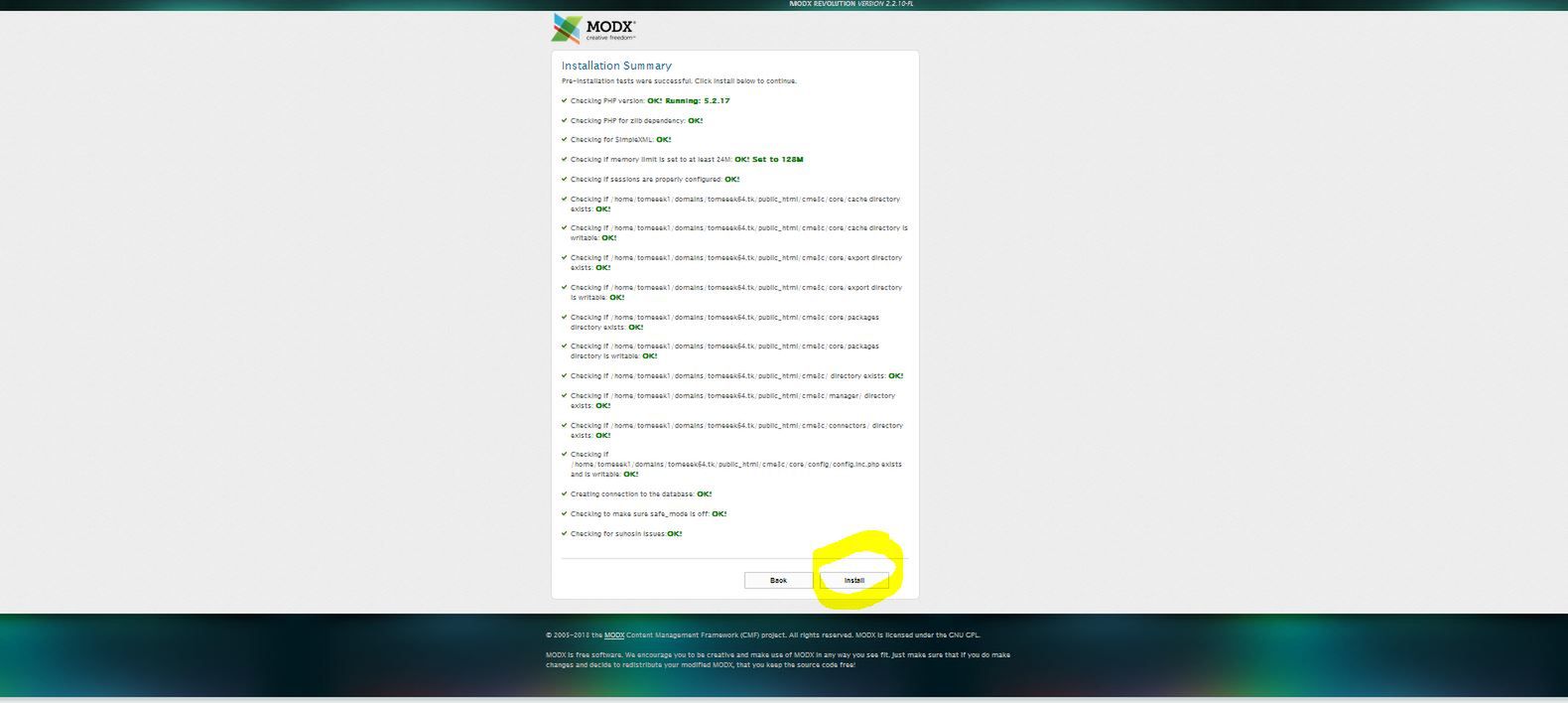This screenshot has width=1568, height=703.
Task: Click the checkmark beside core/export directory exists
Action: click(565, 257)
